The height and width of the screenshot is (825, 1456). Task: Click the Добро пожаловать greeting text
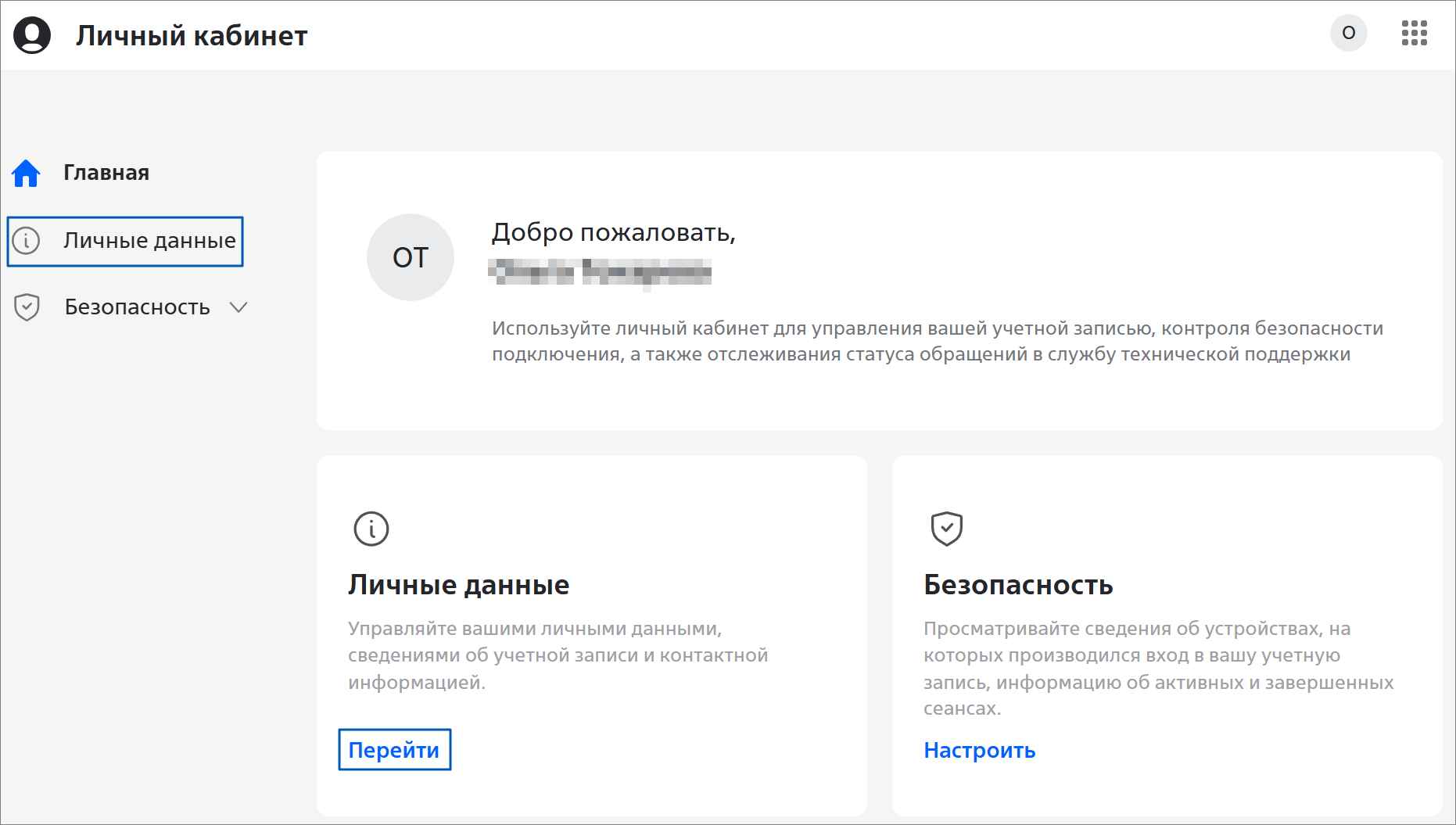613,232
